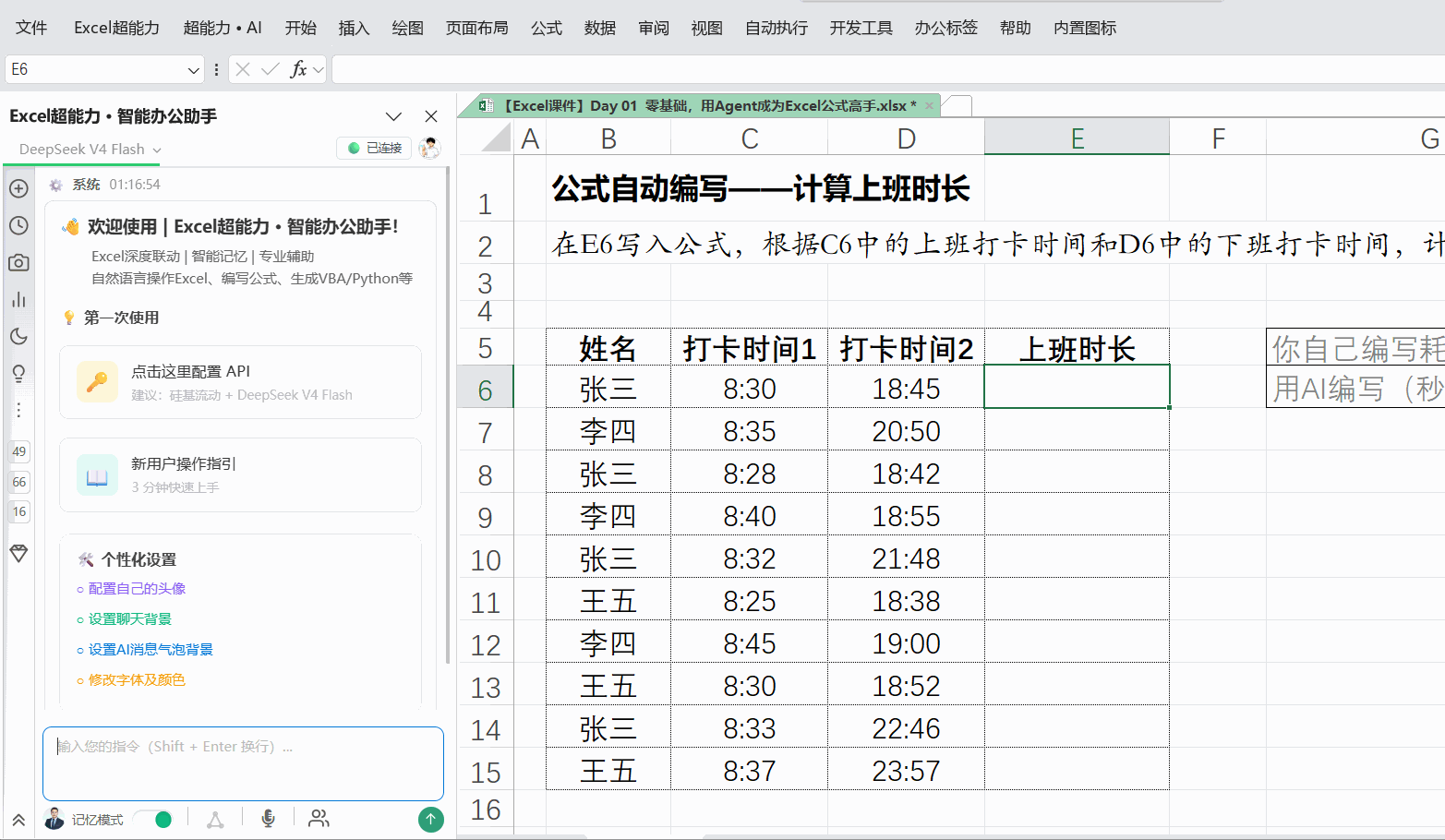The height and width of the screenshot is (840, 1445).
Task: Click the microphone voice input icon
Action: tap(268, 819)
